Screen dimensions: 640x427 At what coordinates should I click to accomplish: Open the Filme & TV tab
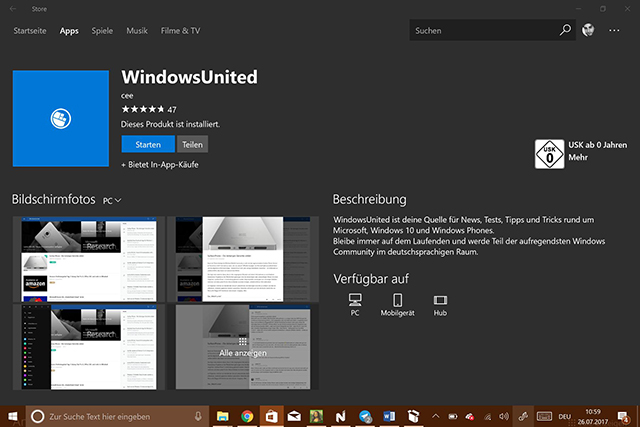(180, 31)
